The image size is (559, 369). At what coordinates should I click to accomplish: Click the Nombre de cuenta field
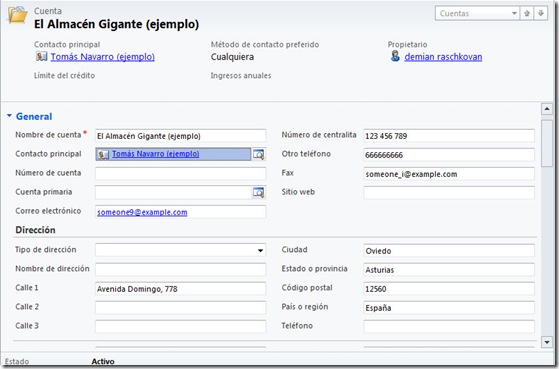coord(180,136)
